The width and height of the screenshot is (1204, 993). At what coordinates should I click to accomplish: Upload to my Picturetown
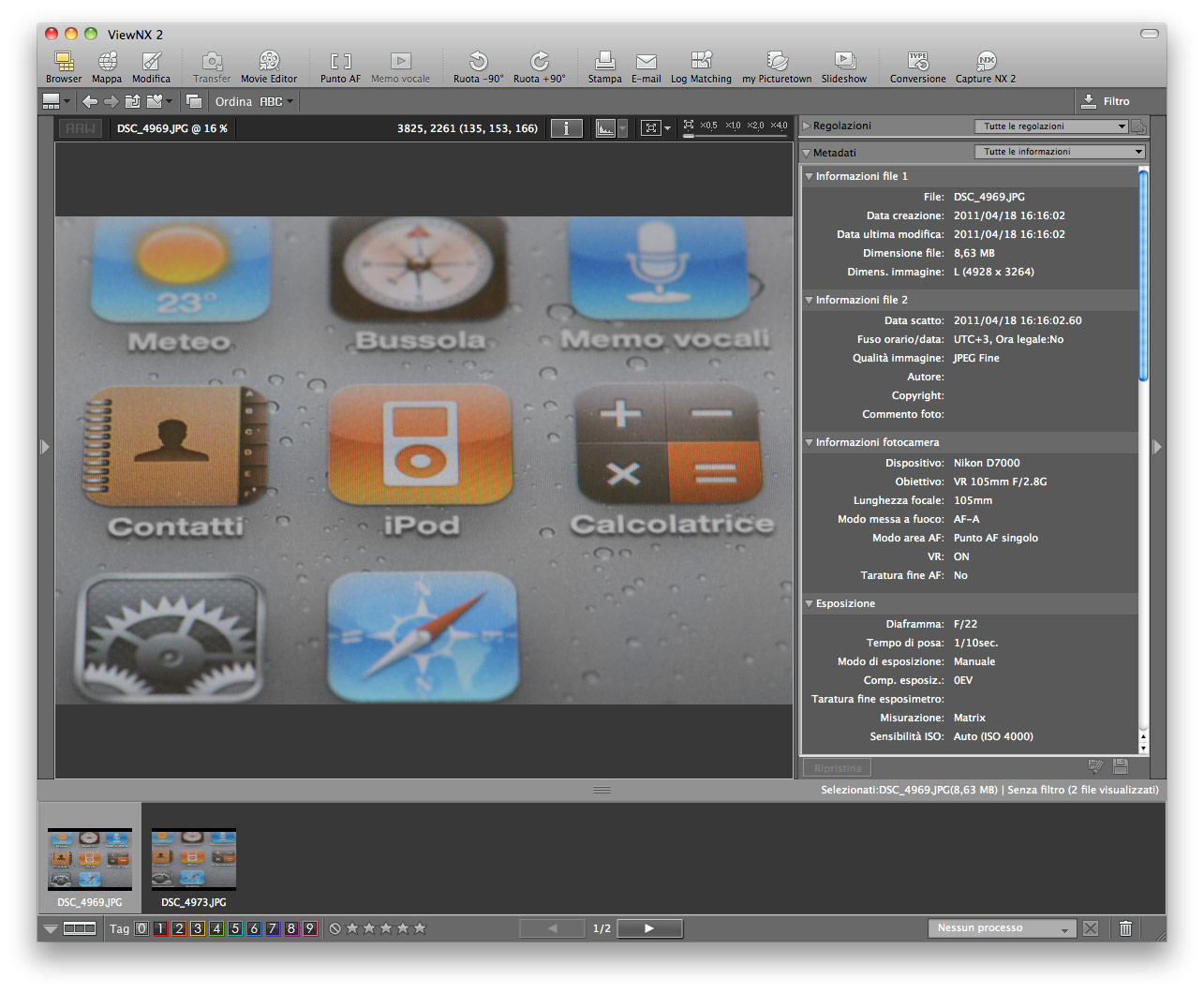[x=777, y=67]
